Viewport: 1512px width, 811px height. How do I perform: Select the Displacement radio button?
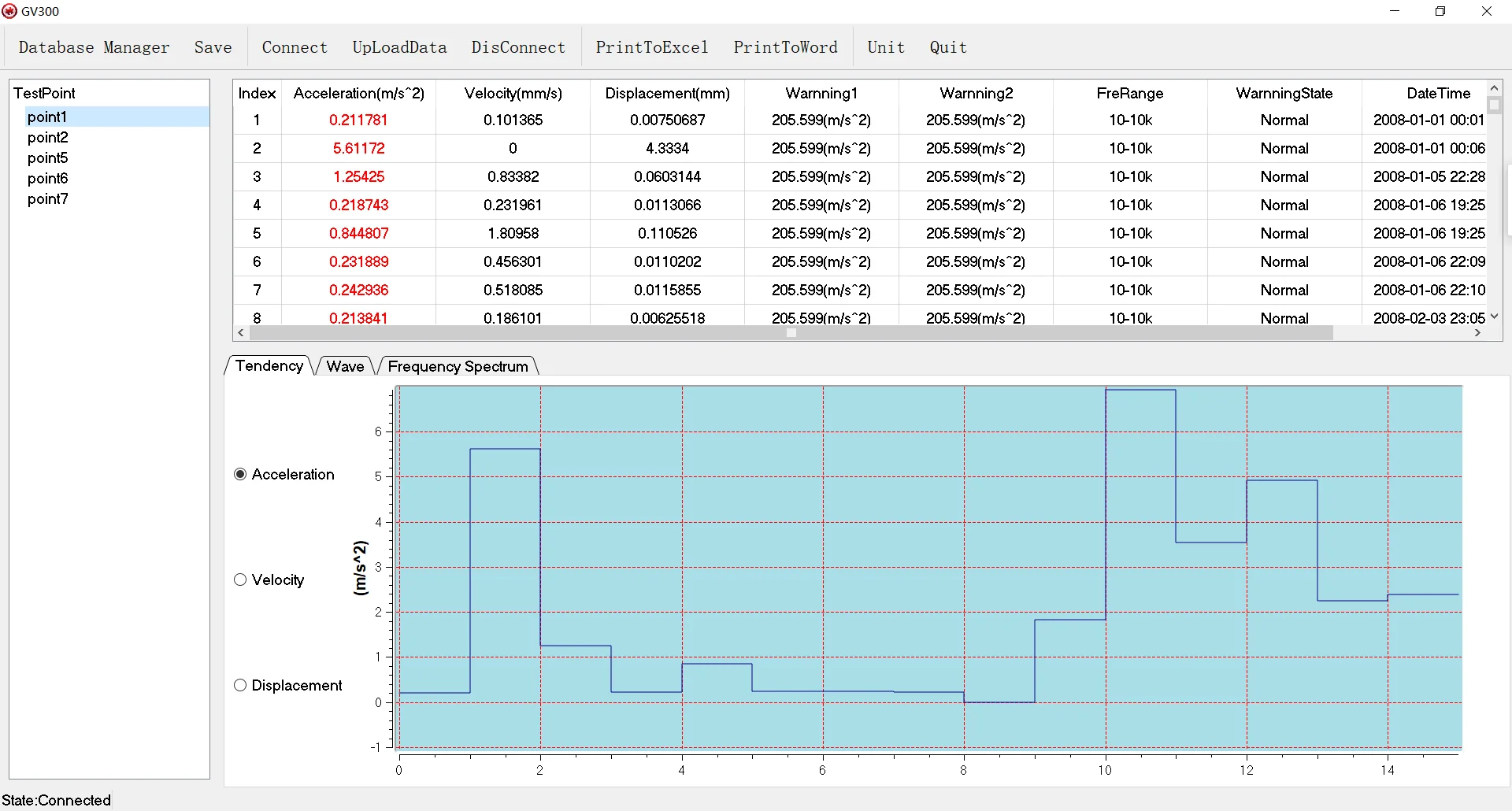[x=241, y=685]
